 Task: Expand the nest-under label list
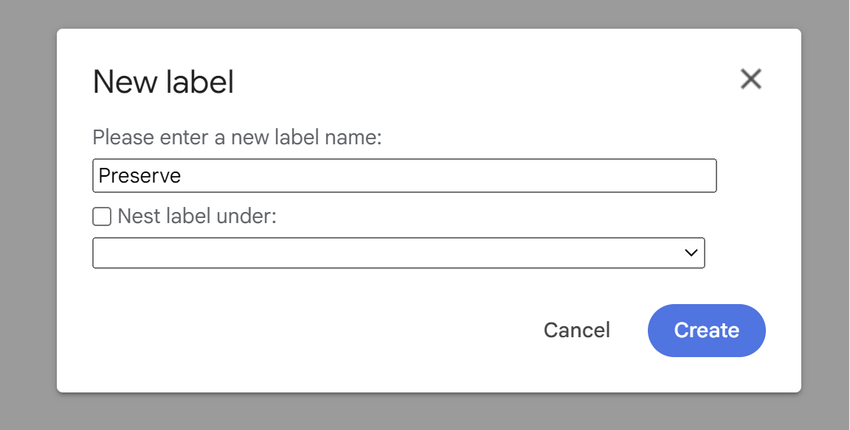click(398, 253)
